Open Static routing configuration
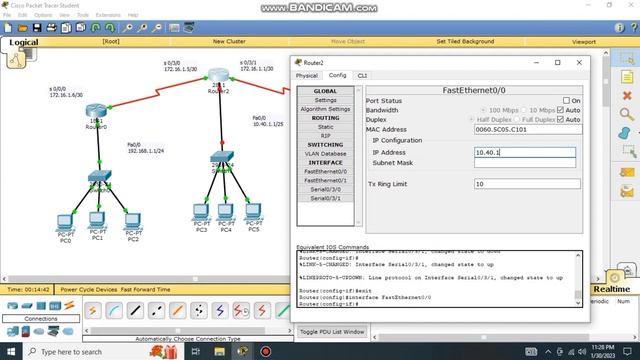The width and height of the screenshot is (640, 360). [325, 127]
